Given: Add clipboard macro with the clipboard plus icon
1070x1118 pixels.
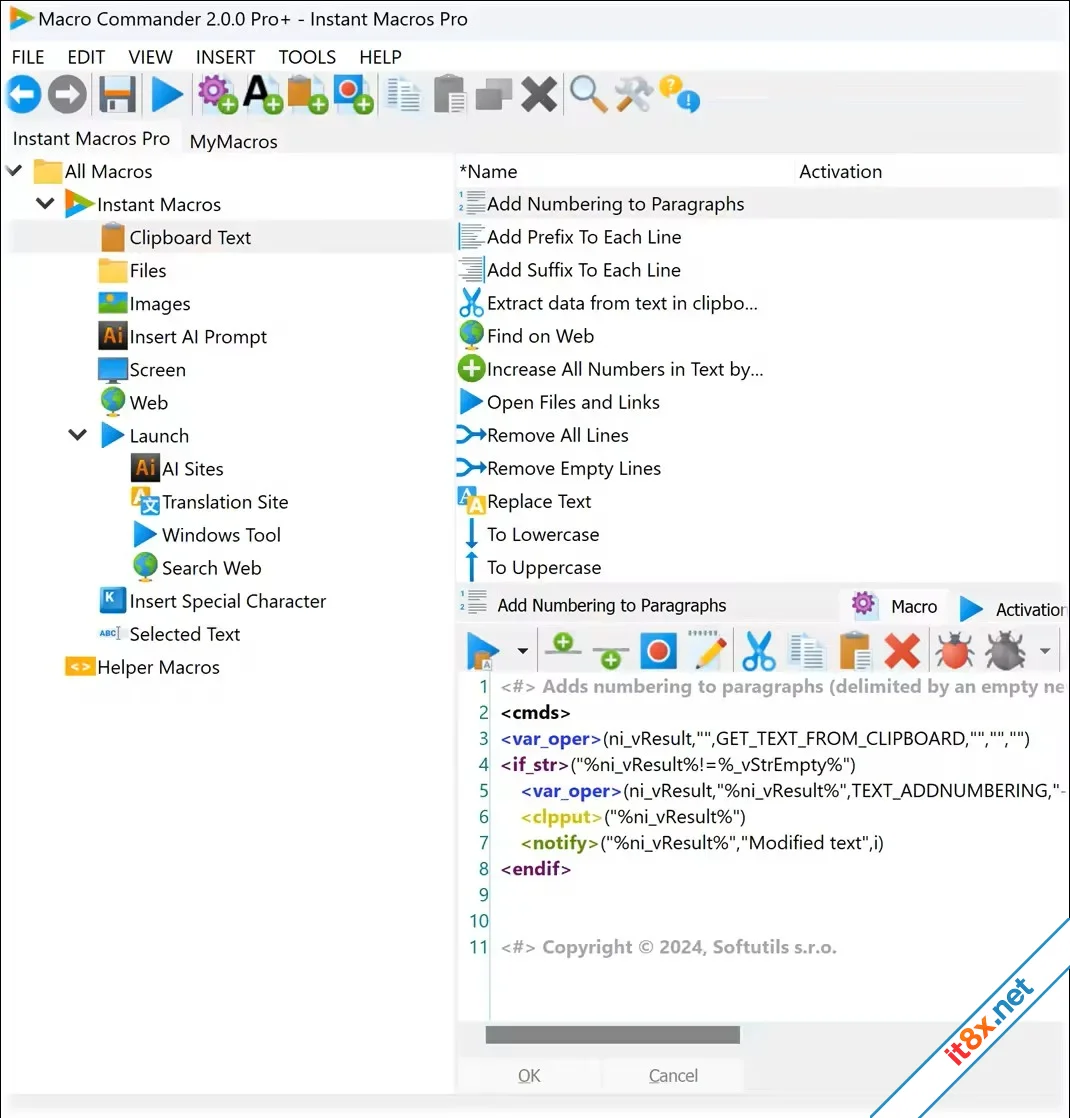Looking at the screenshot, I should (x=307, y=95).
